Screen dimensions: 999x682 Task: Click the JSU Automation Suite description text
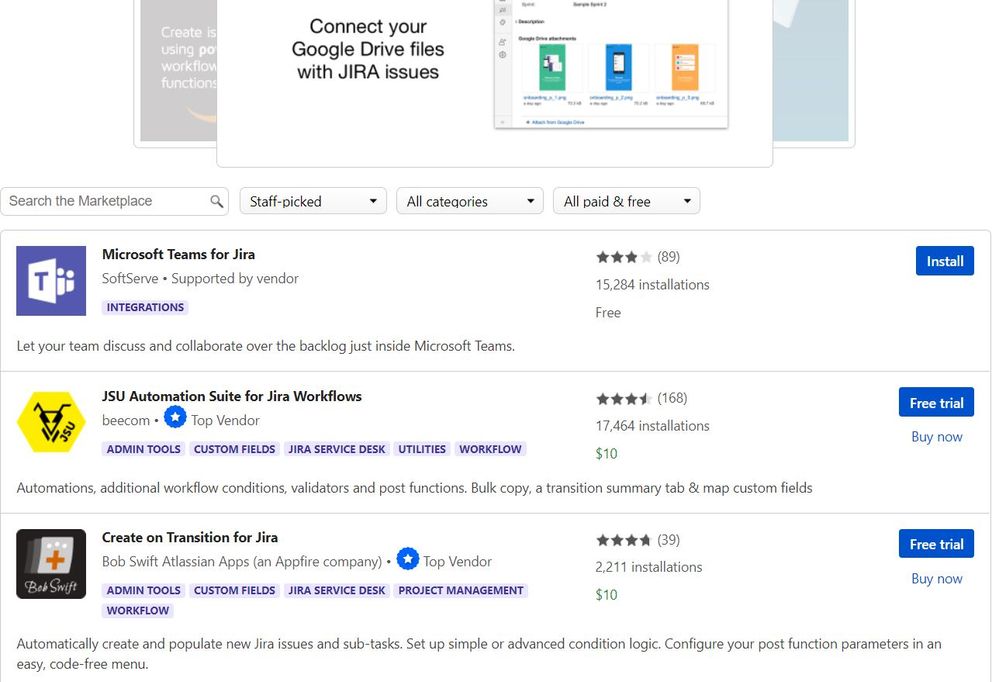[415, 488]
